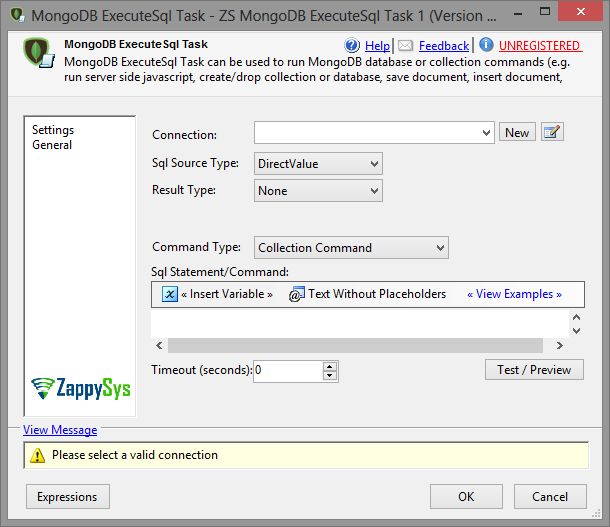Open the Help link
The width and height of the screenshot is (610, 527).
(377, 46)
